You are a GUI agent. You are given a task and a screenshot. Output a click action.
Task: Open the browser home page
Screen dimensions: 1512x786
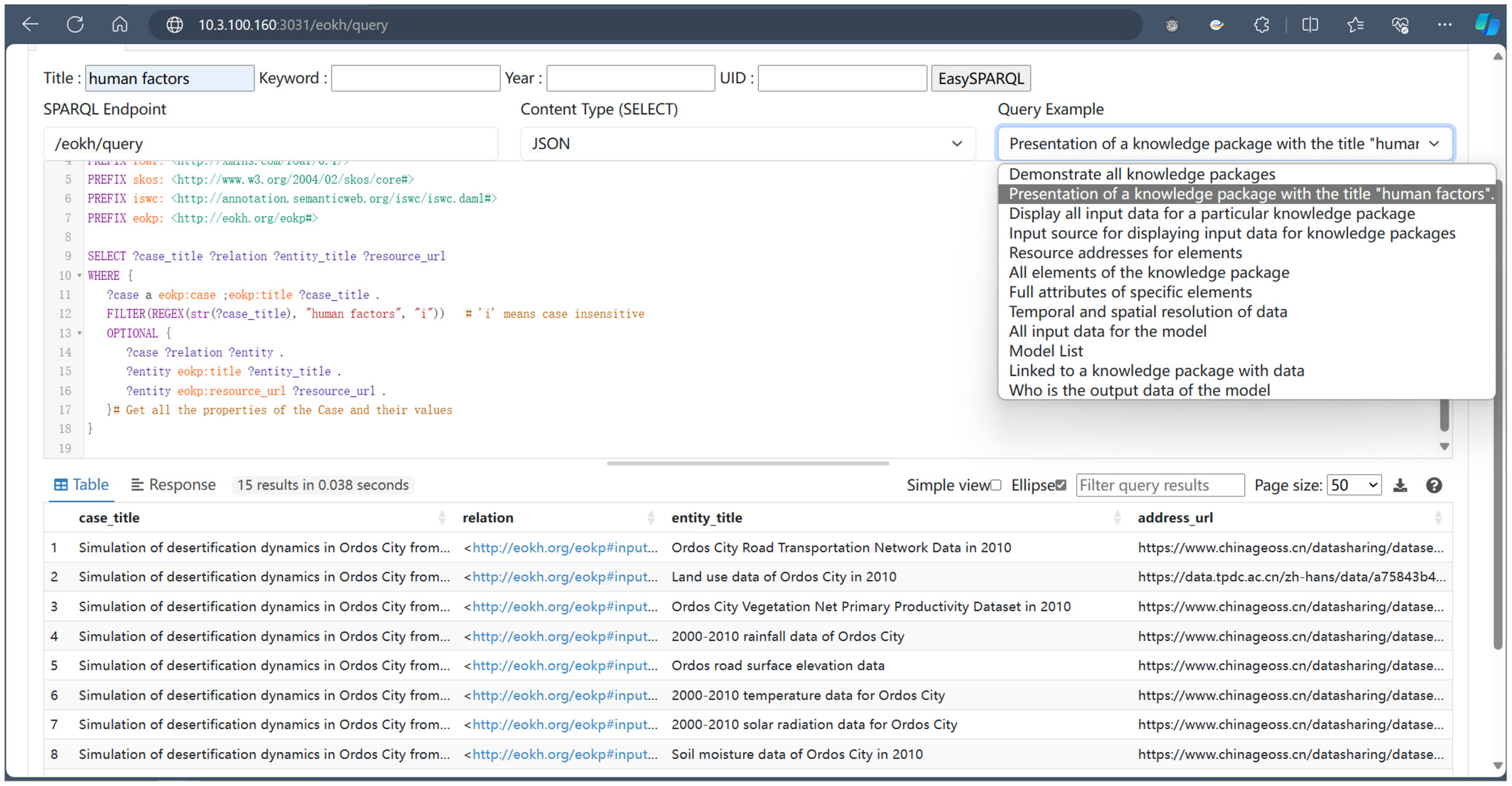pyautogui.click(x=120, y=25)
